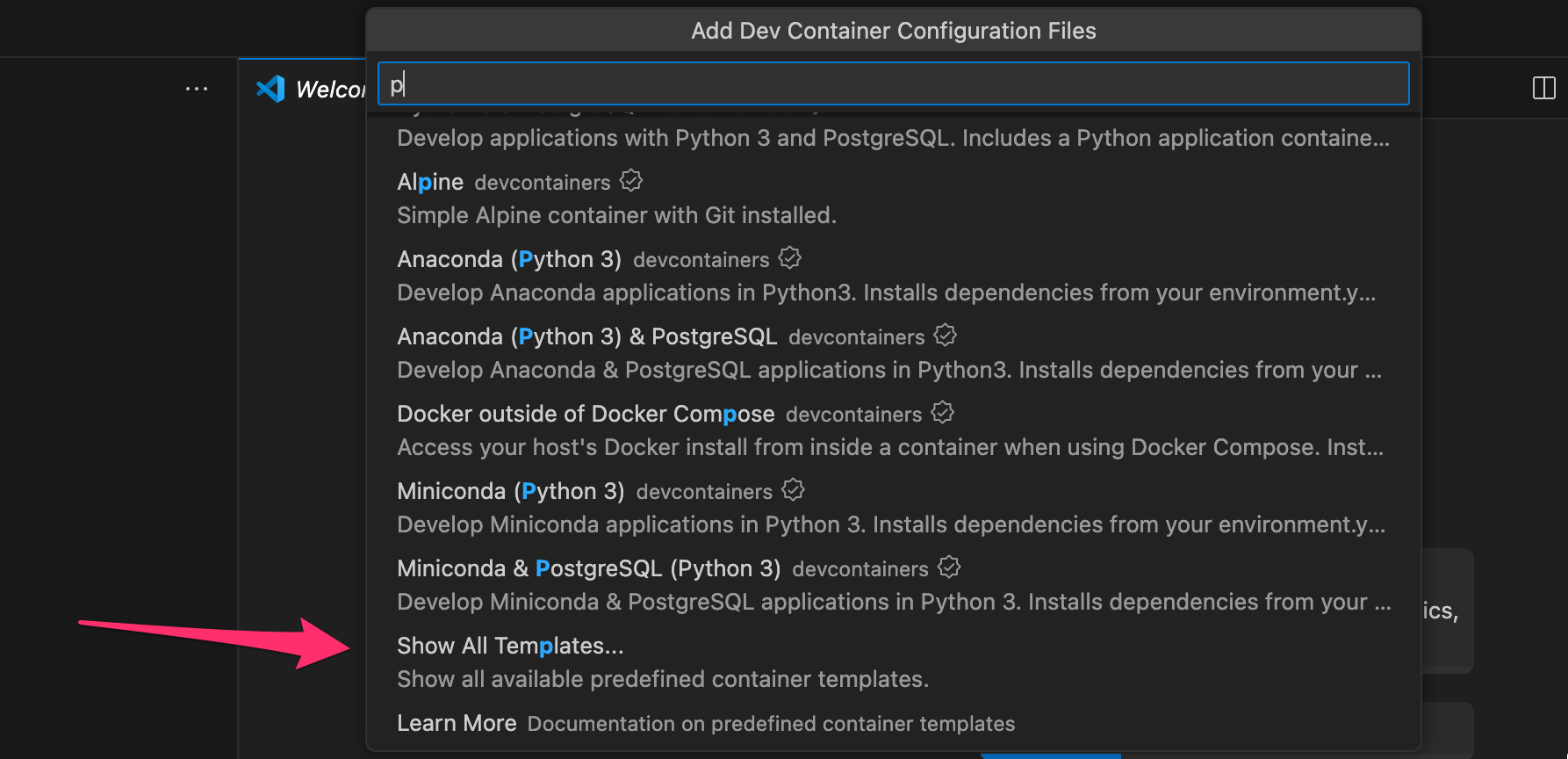Select the Python 3 and PostgreSQL description entry
The width and height of the screenshot is (1568, 759).
tap(893, 137)
